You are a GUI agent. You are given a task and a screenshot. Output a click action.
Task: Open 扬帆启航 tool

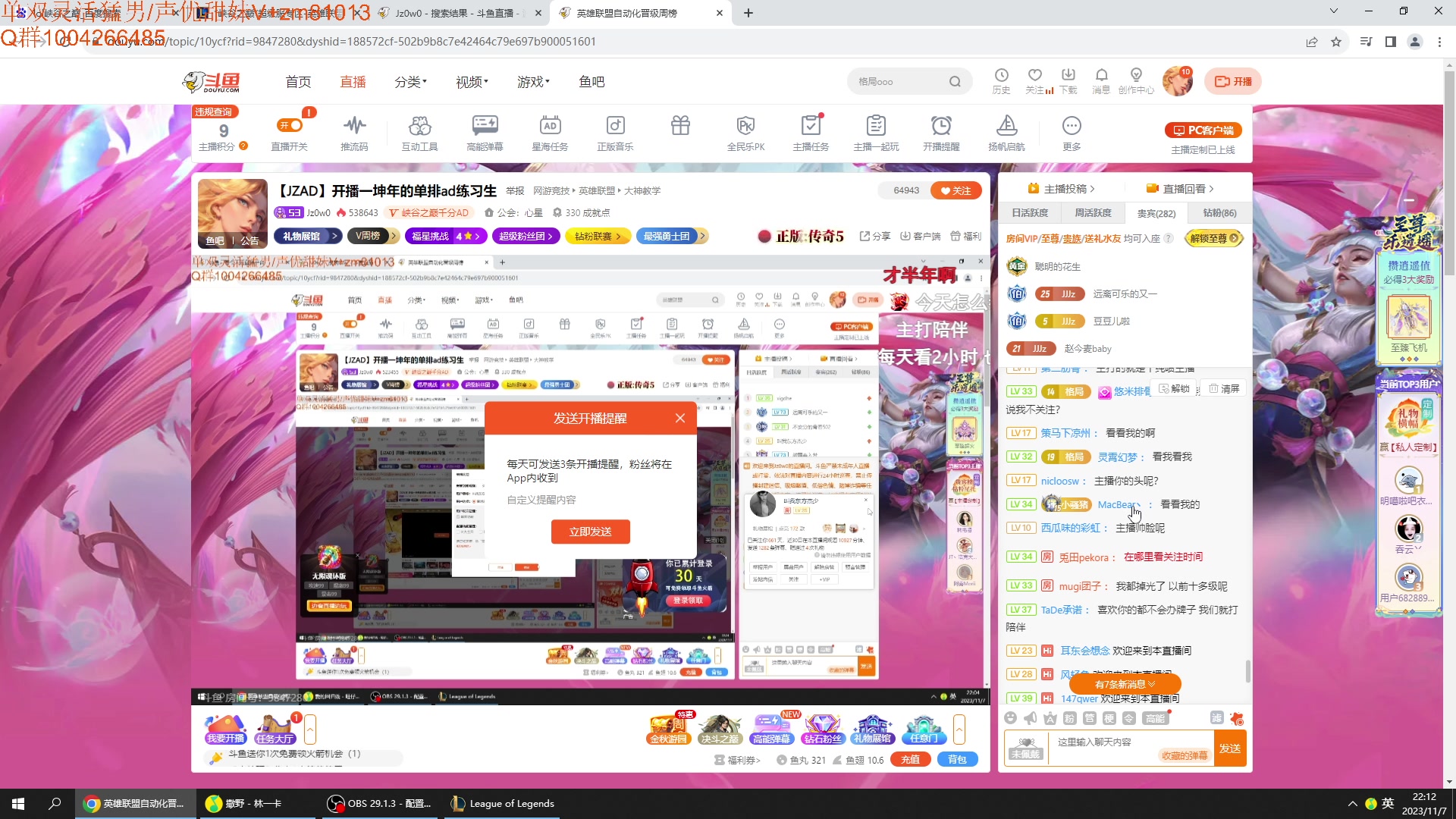coord(1006,132)
